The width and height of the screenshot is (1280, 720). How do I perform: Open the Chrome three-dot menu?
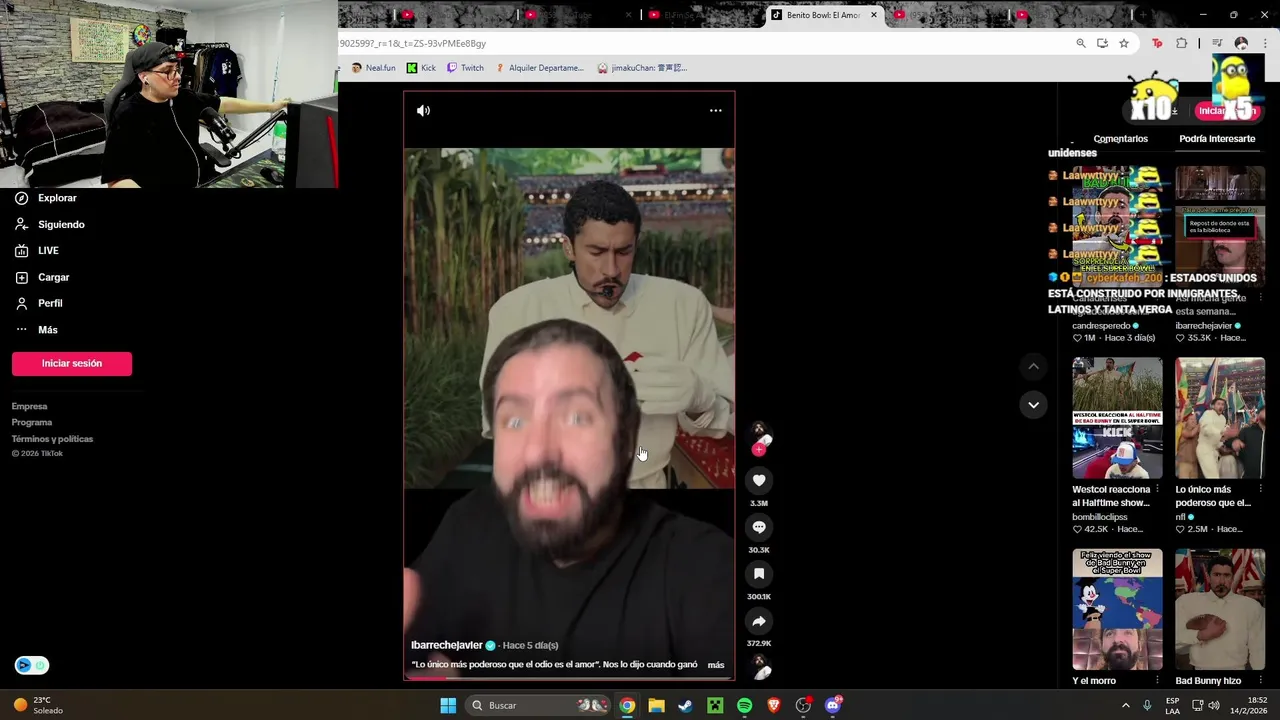[x=1266, y=44]
